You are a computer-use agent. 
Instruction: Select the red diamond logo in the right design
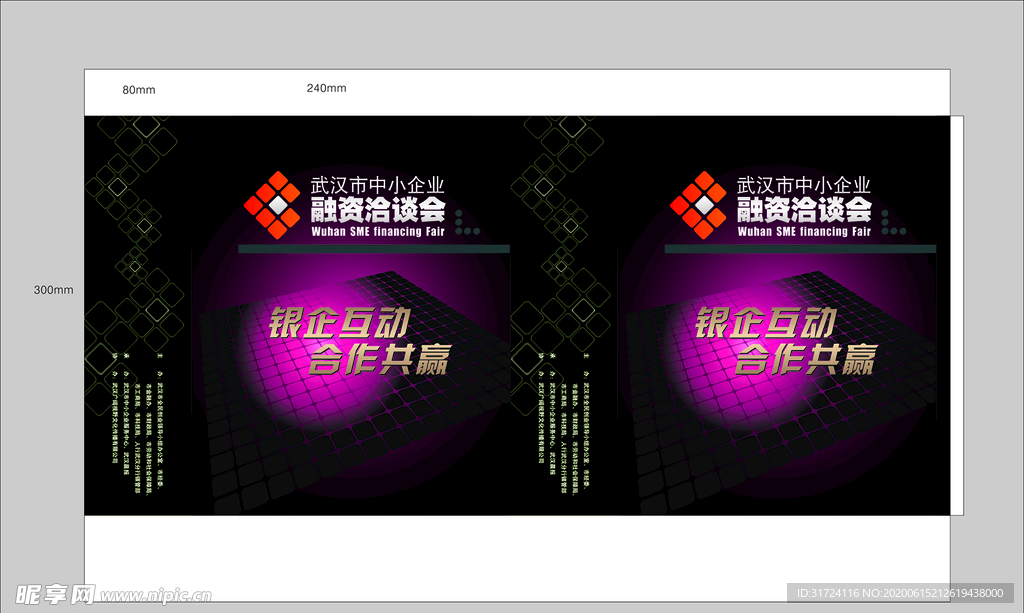point(699,205)
